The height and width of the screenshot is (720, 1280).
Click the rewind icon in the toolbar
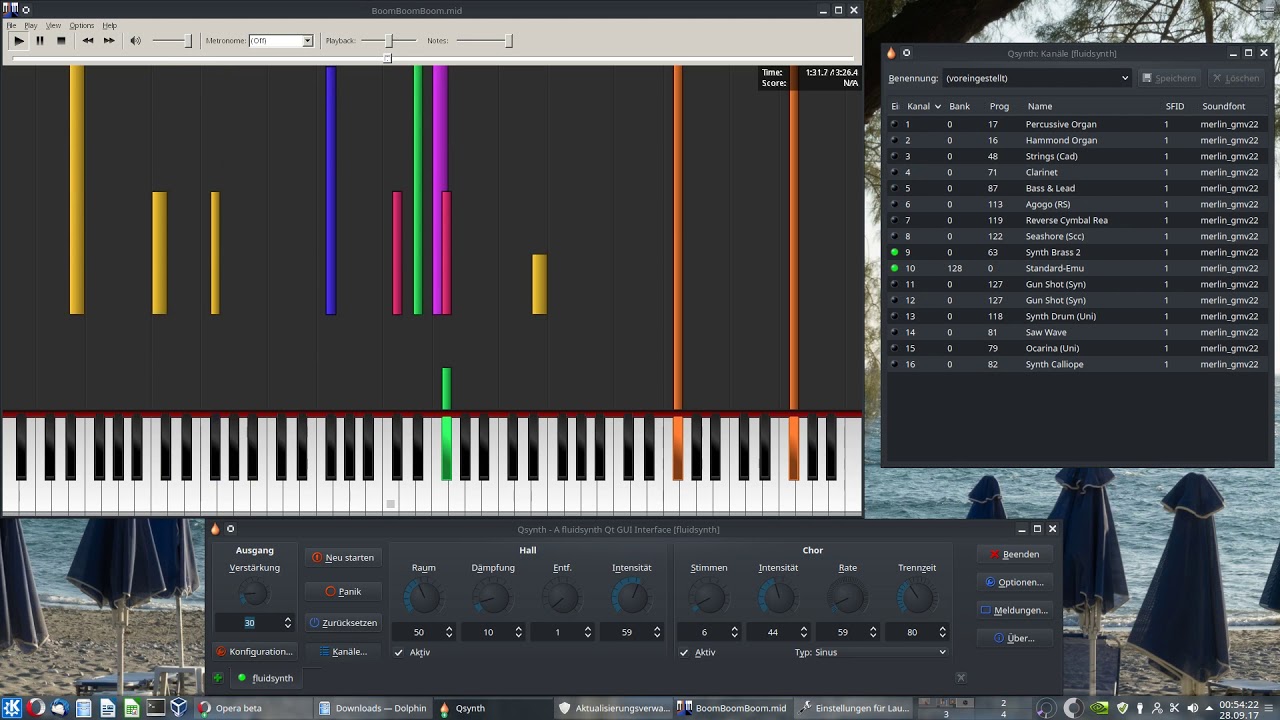[88, 41]
